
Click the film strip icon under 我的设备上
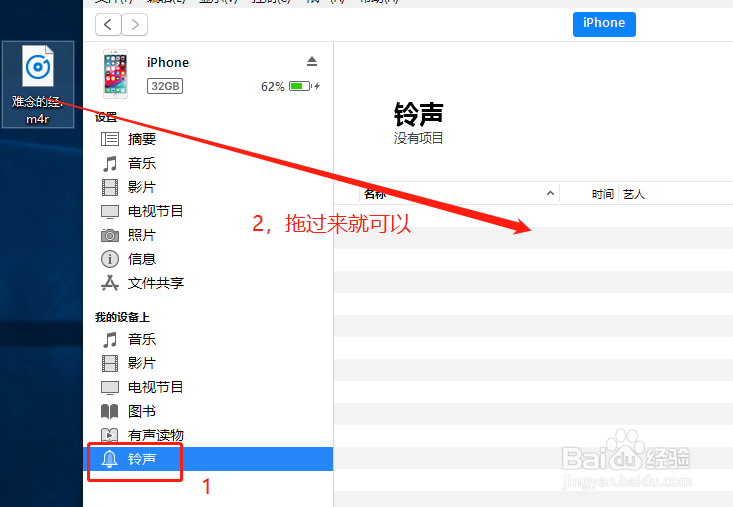(110, 363)
